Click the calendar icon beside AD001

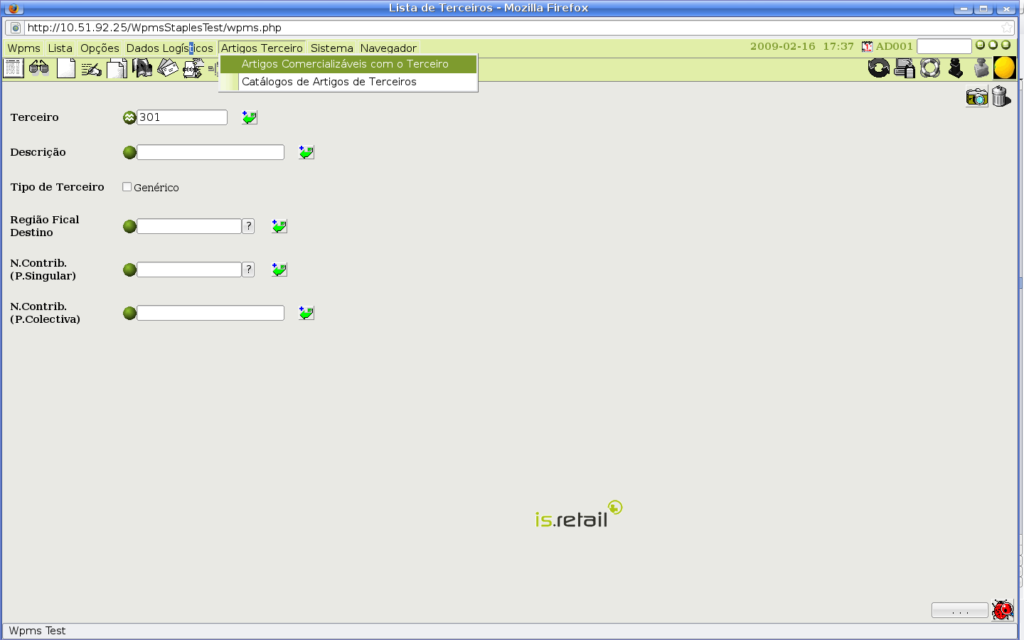coord(867,46)
